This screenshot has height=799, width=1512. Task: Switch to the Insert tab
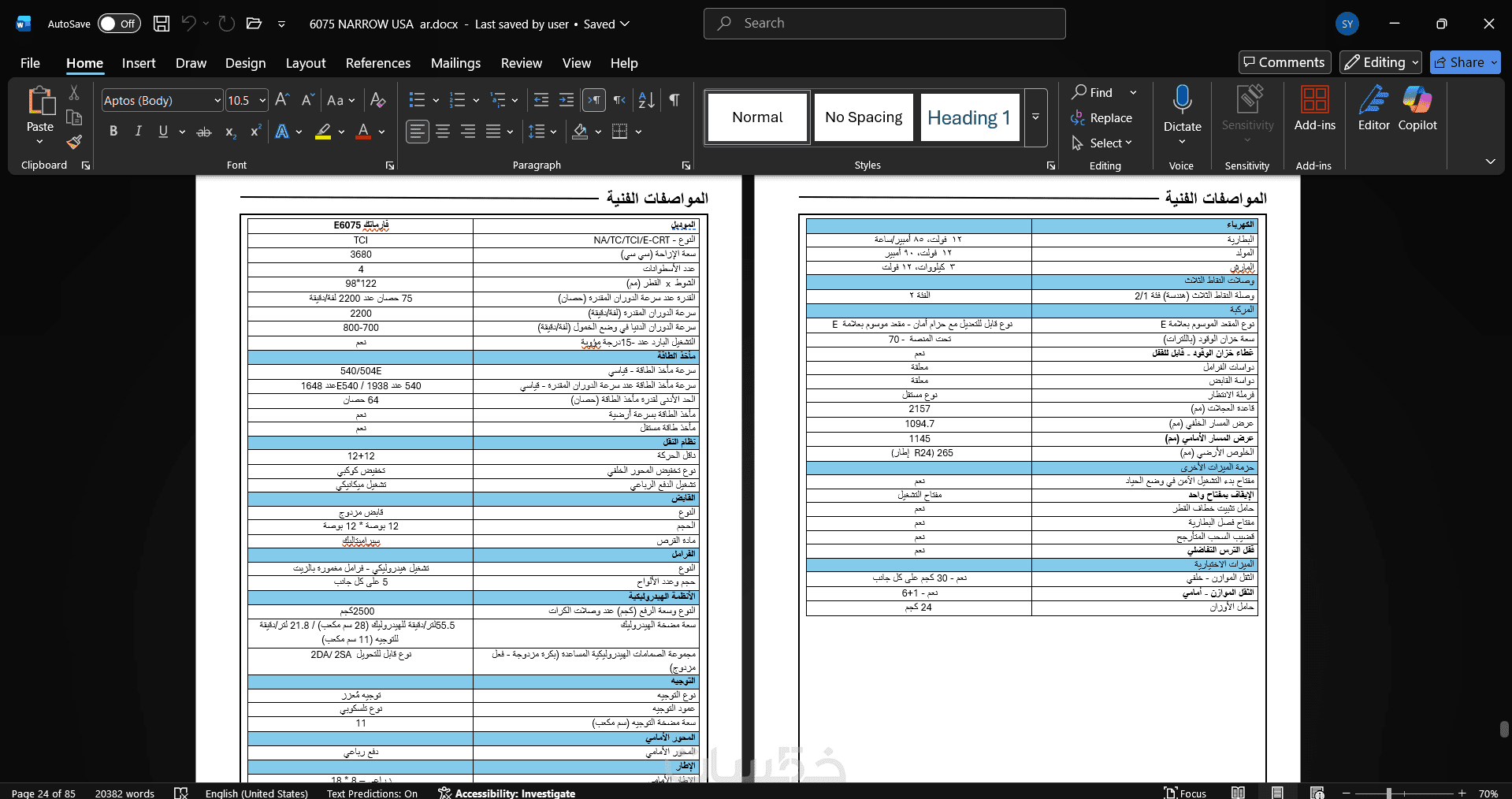tap(139, 63)
